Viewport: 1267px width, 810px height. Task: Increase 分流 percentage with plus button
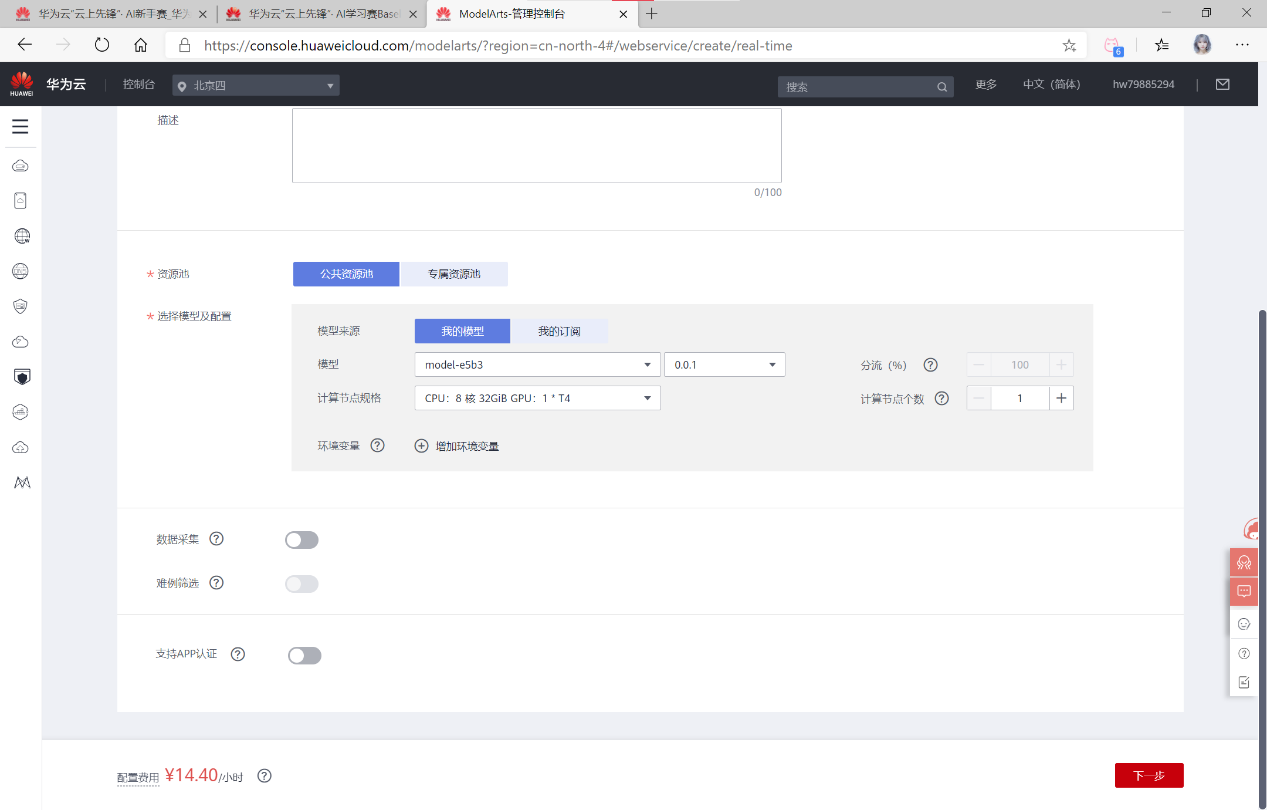[1061, 365]
